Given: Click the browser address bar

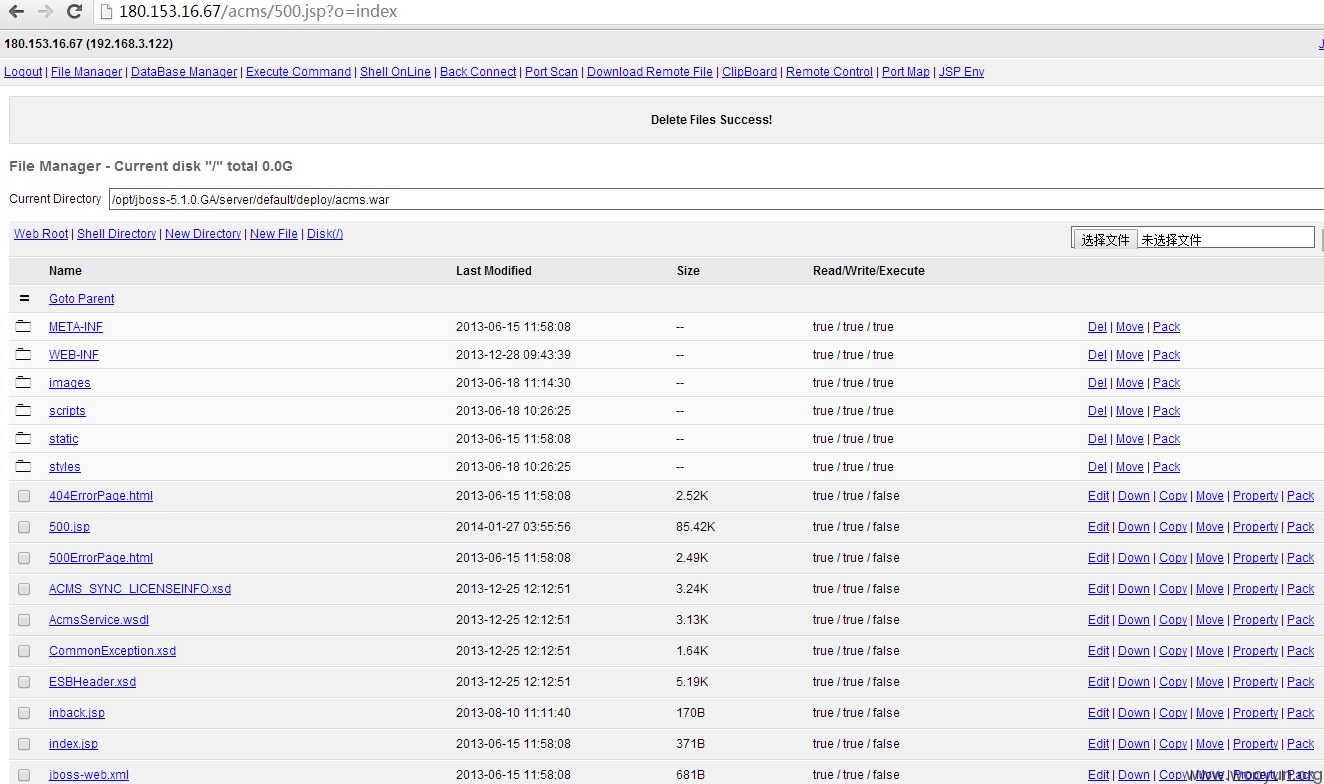Looking at the screenshot, I should [x=710, y=12].
